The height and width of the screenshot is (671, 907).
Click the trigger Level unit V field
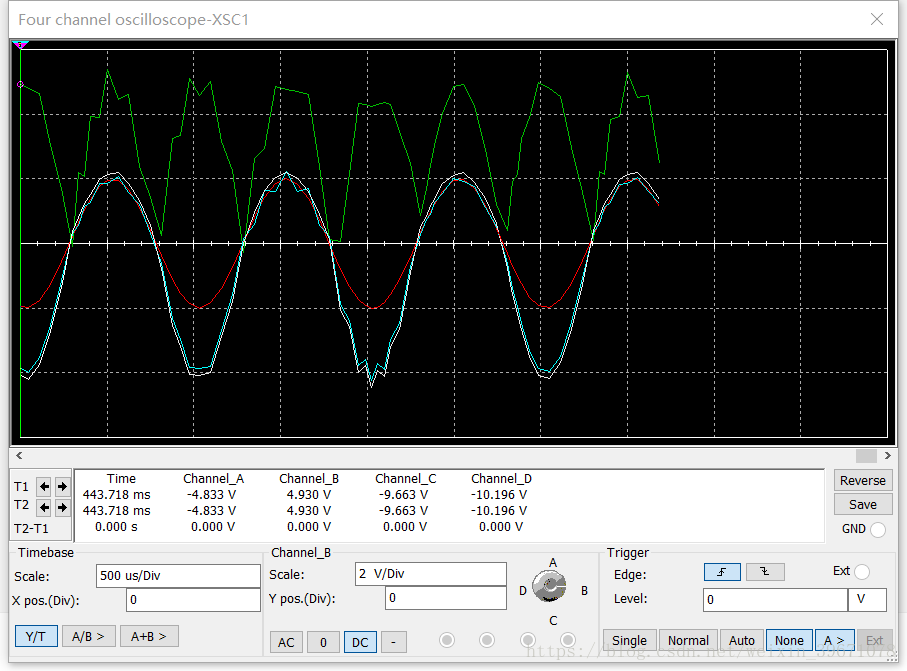click(867, 600)
